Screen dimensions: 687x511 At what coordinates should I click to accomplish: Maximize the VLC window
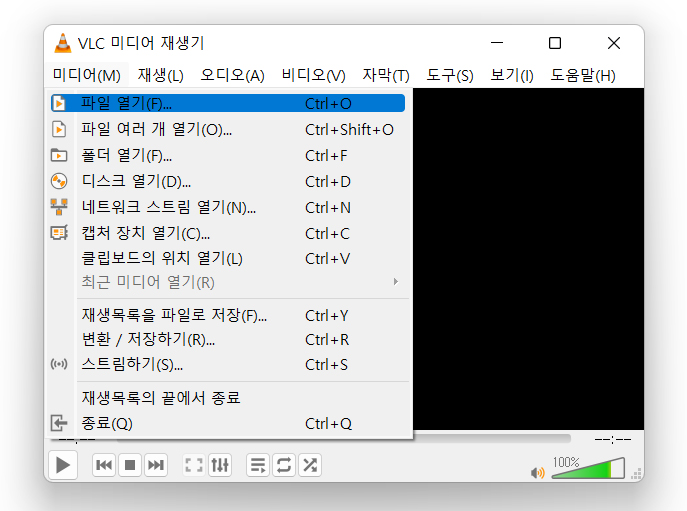coord(555,43)
